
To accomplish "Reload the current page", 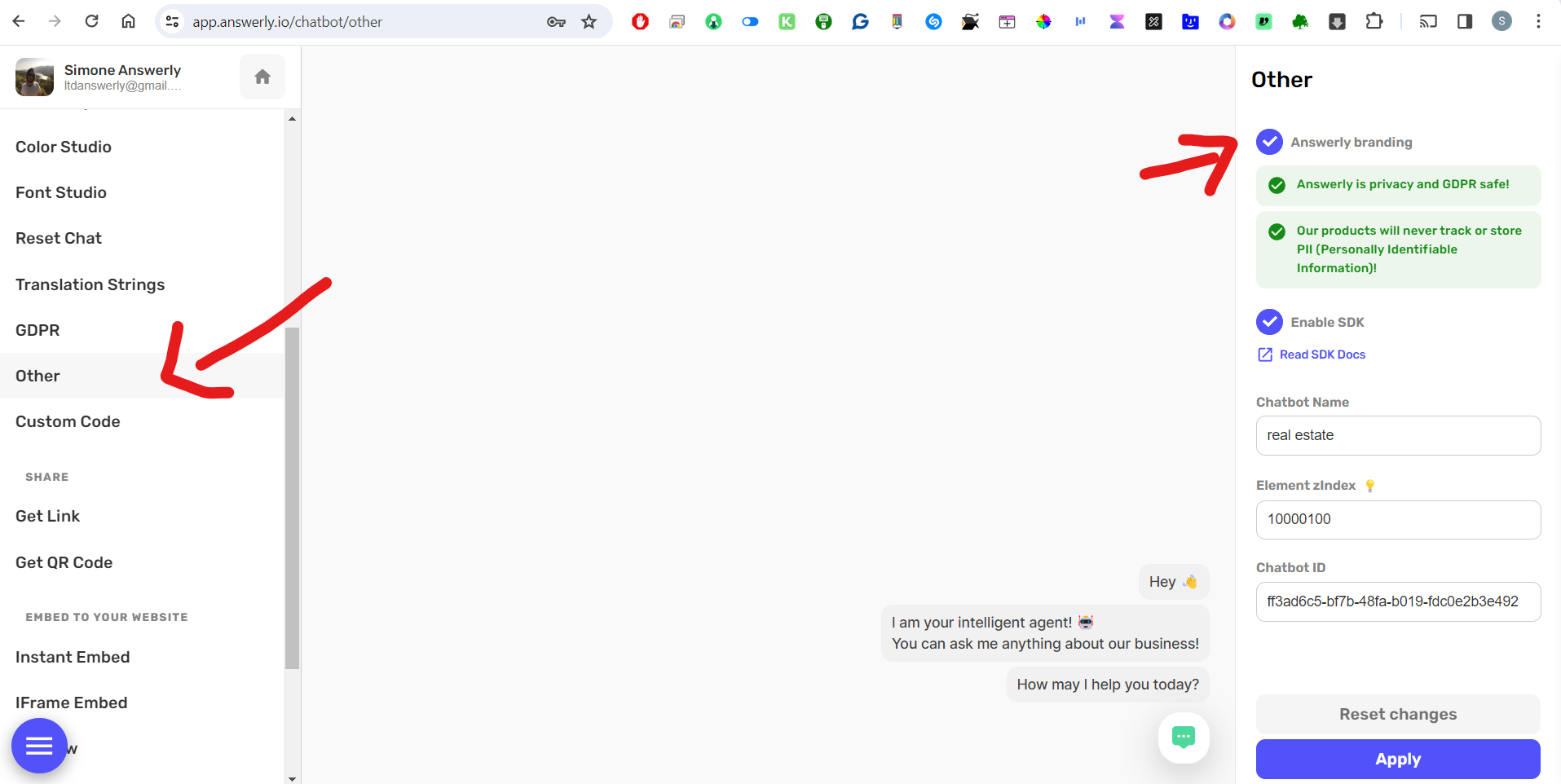I will [91, 21].
